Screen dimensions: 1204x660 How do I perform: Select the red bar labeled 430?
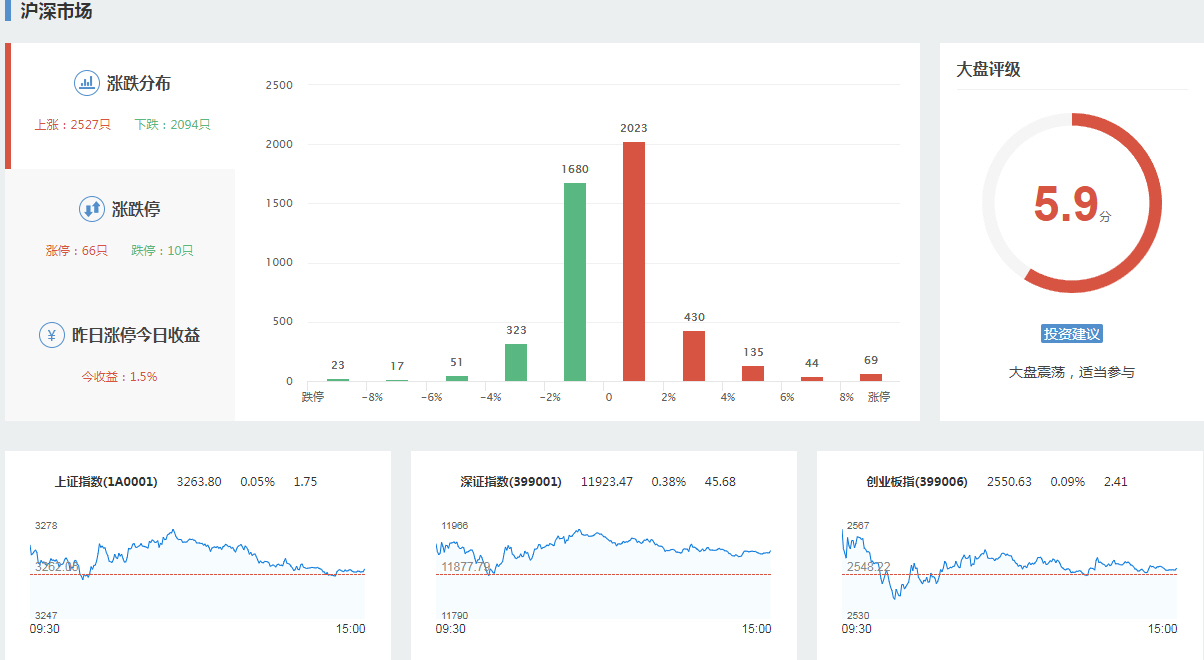click(694, 356)
